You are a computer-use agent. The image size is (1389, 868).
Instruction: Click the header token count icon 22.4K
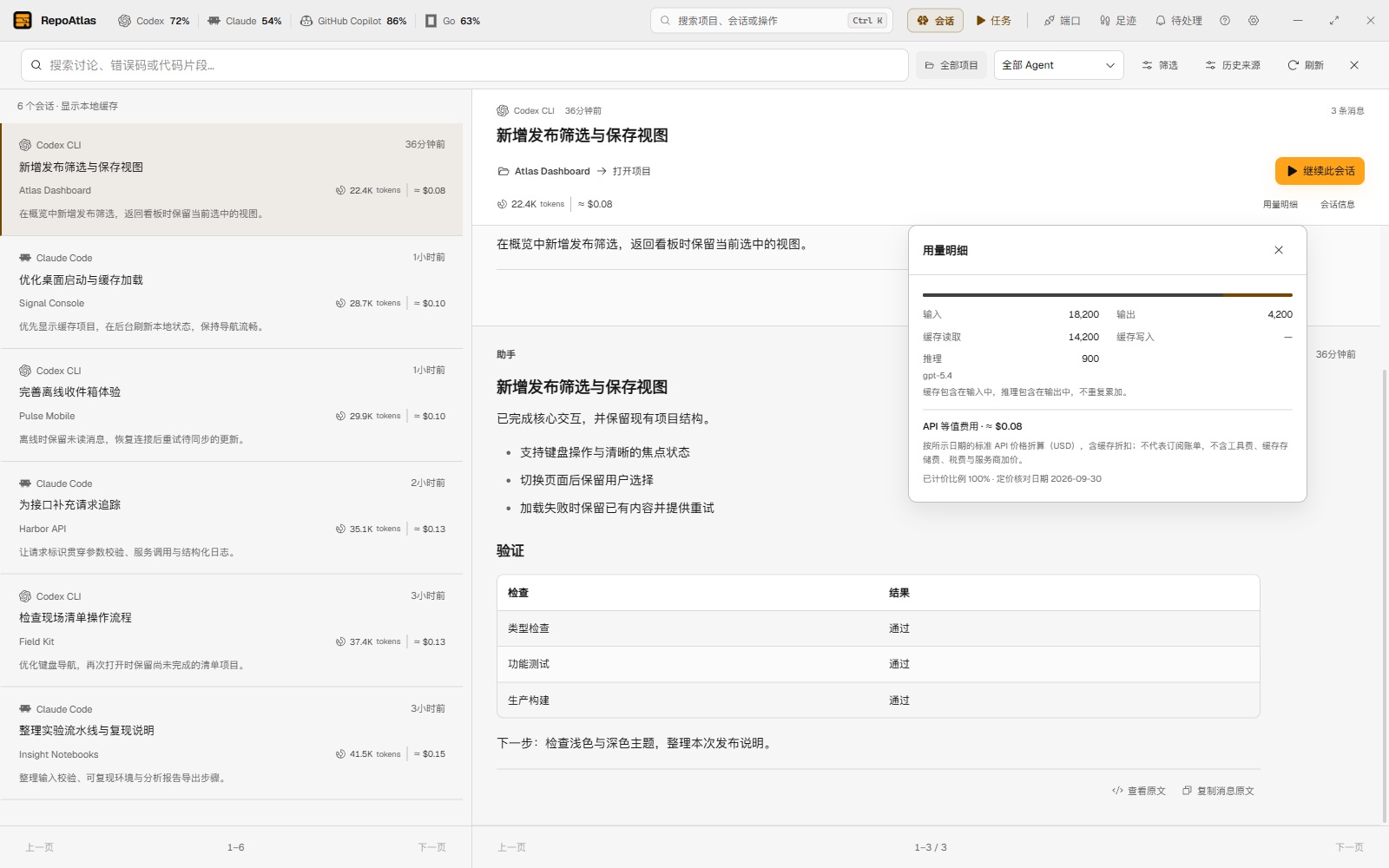click(502, 204)
